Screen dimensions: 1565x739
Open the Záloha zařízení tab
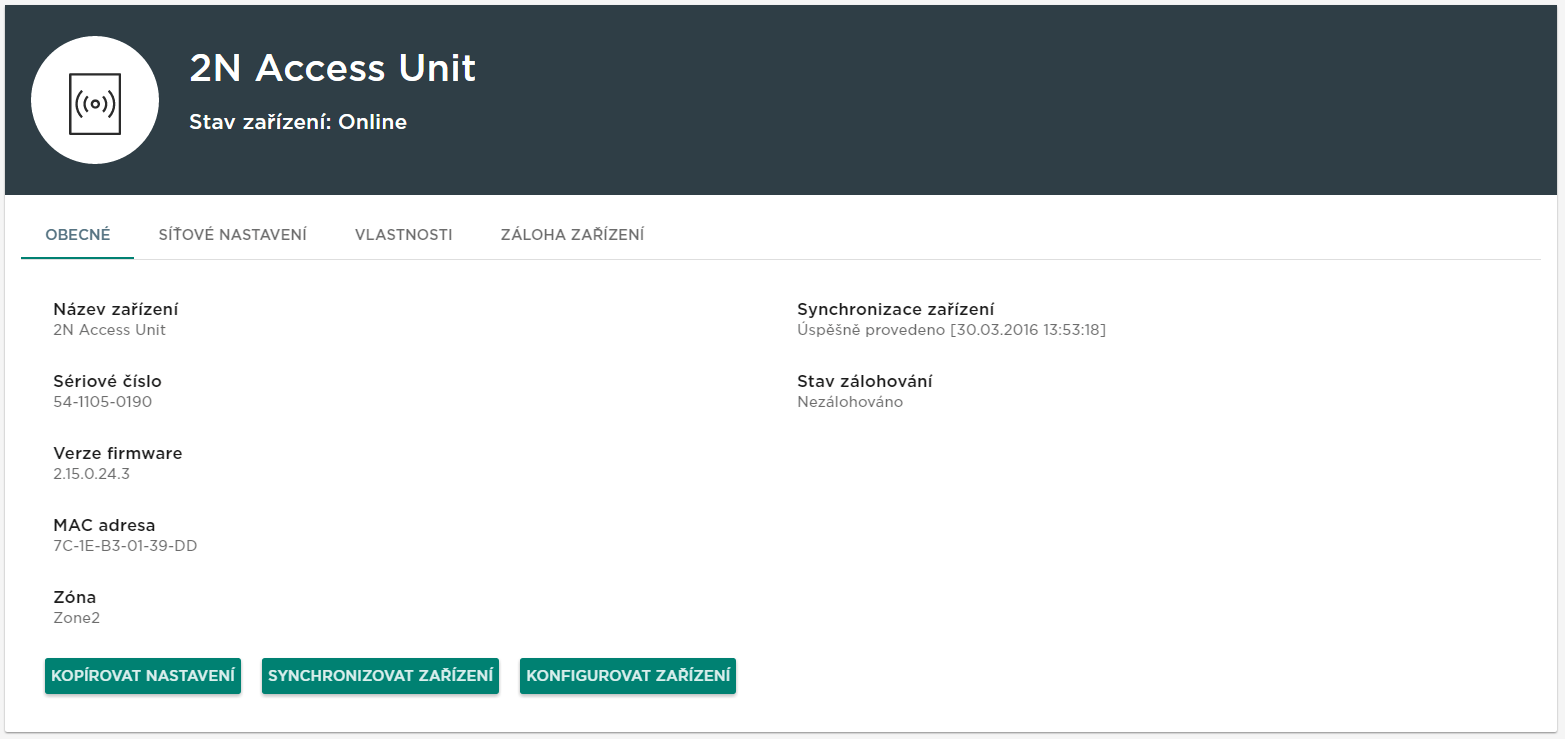[572, 235]
